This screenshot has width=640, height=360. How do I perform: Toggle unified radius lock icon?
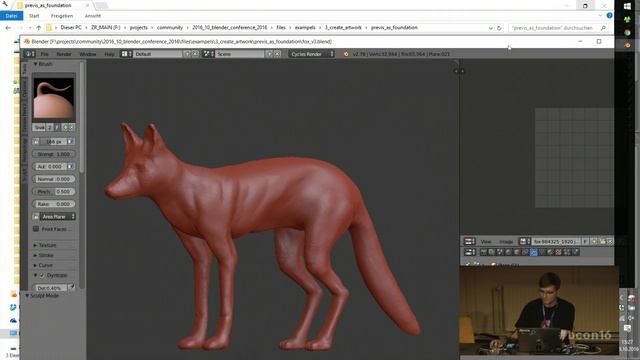tap(36, 142)
